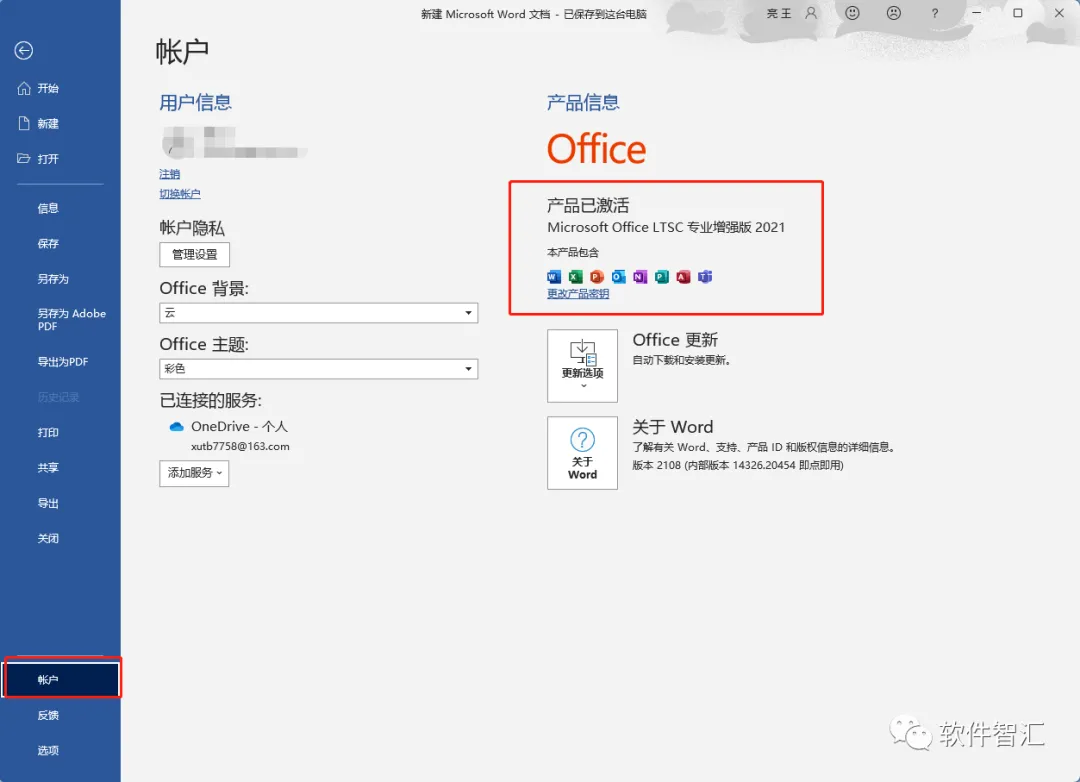
Task: Click the Outlook product icon
Action: [x=619, y=277]
